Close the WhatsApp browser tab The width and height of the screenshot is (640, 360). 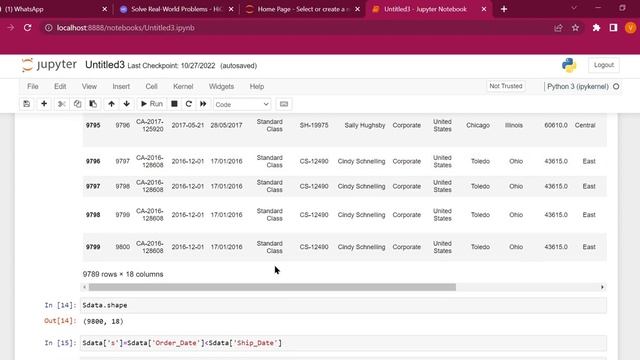point(104,9)
